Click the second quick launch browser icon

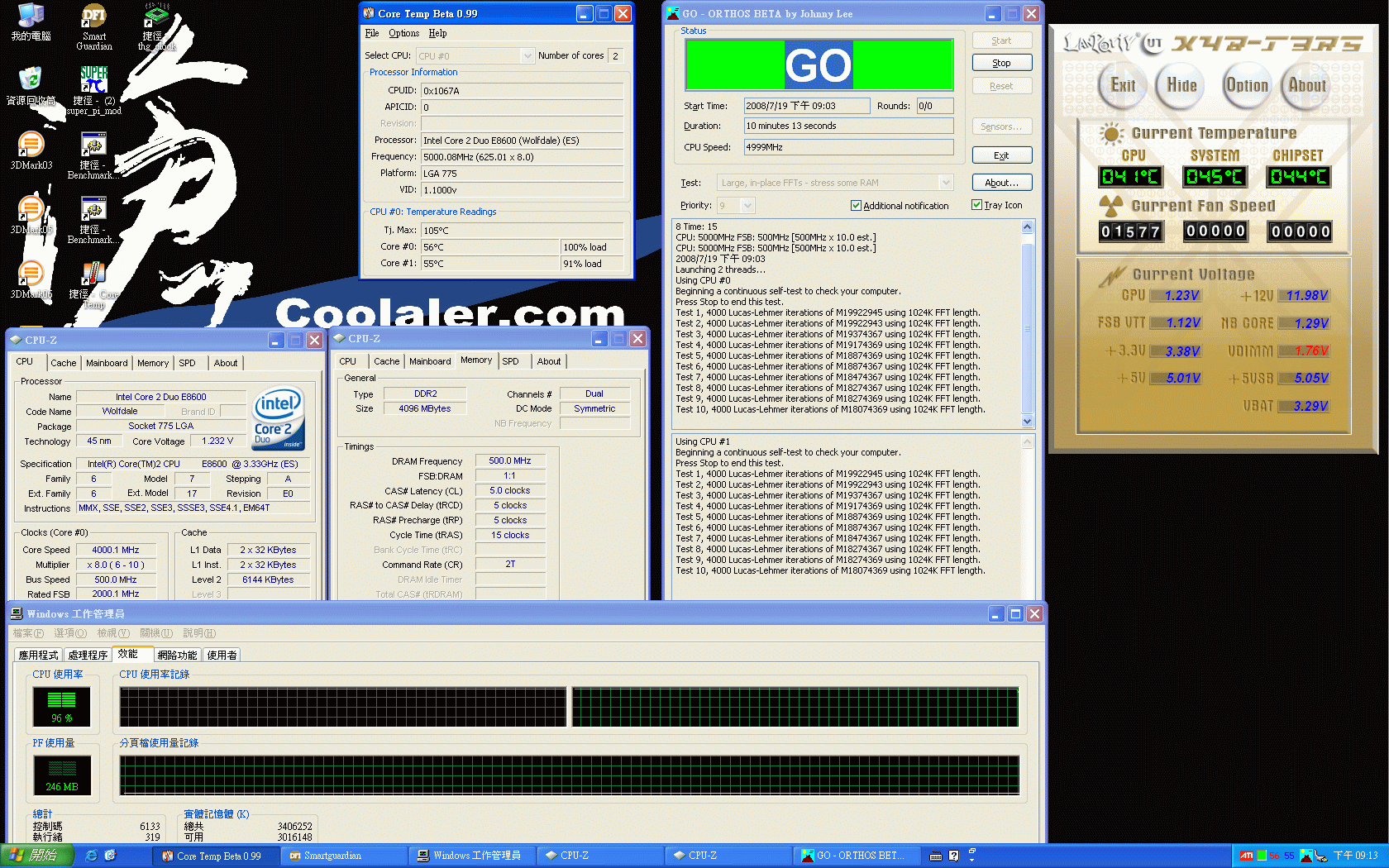click(x=110, y=856)
